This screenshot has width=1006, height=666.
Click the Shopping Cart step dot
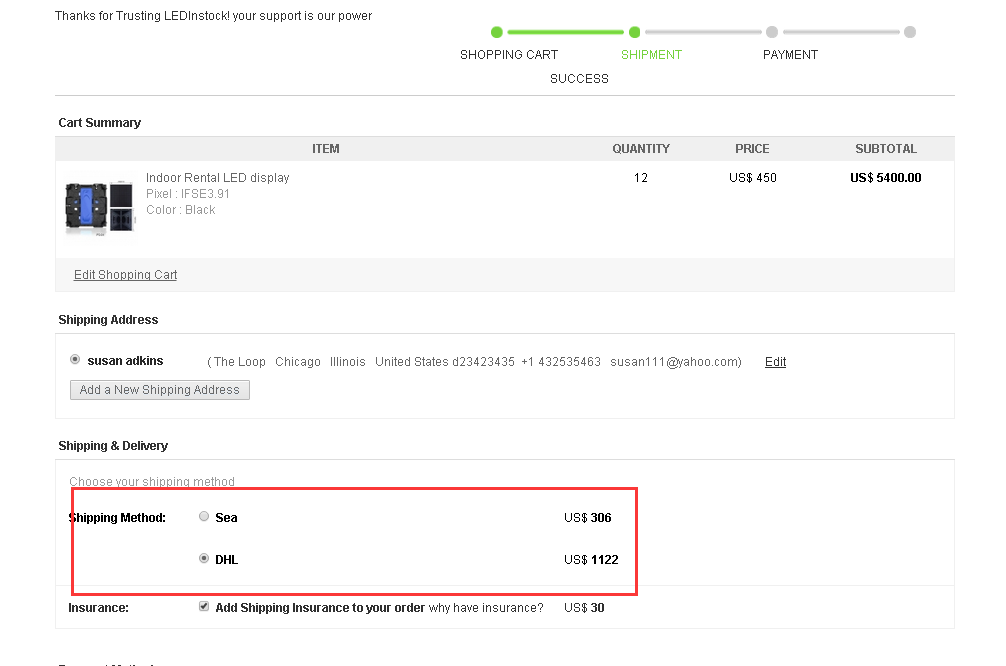pos(497,32)
